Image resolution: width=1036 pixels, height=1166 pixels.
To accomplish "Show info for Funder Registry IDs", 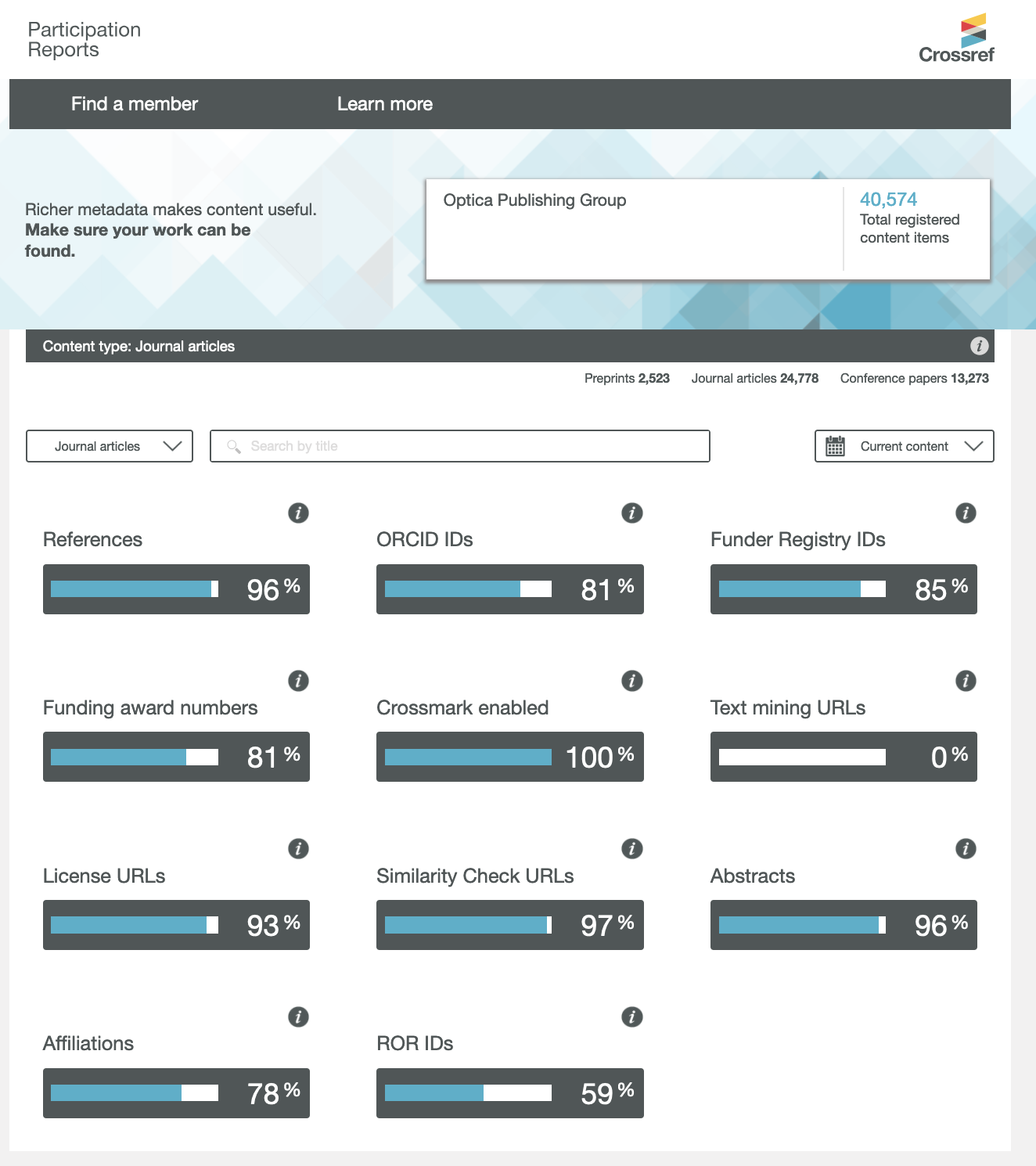I will (x=966, y=513).
